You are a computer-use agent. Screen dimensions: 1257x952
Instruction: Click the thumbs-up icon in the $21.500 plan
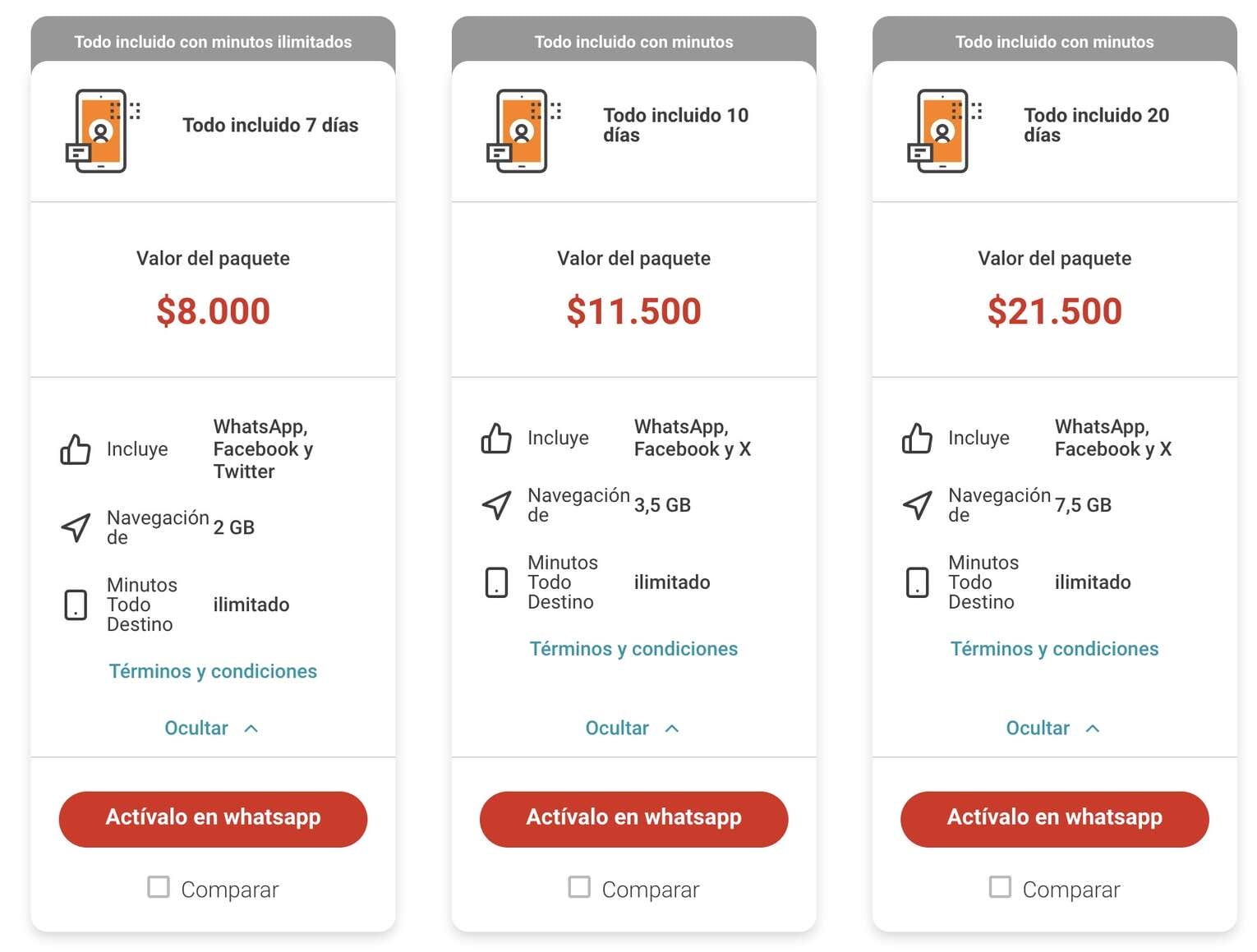pyautogui.click(x=917, y=439)
